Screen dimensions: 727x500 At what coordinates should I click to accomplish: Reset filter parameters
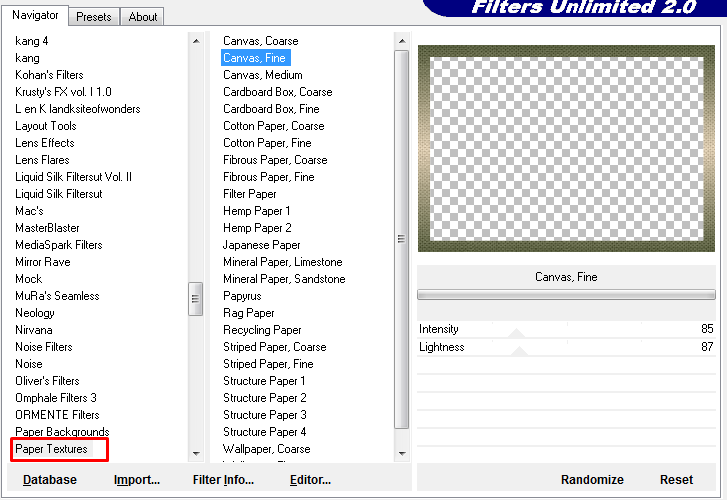click(x=676, y=480)
